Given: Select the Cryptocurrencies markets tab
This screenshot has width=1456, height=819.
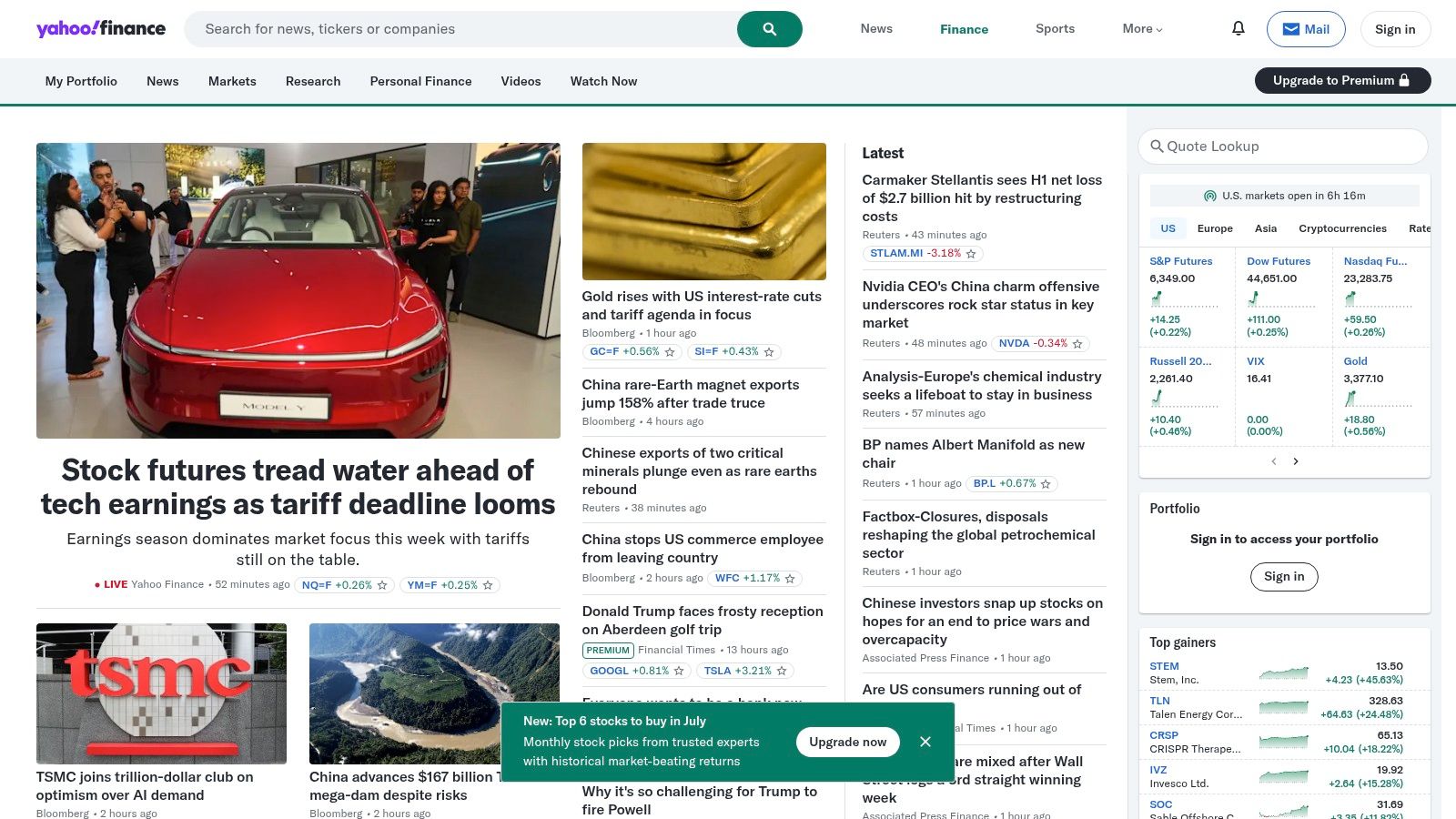Looking at the screenshot, I should click(1342, 228).
